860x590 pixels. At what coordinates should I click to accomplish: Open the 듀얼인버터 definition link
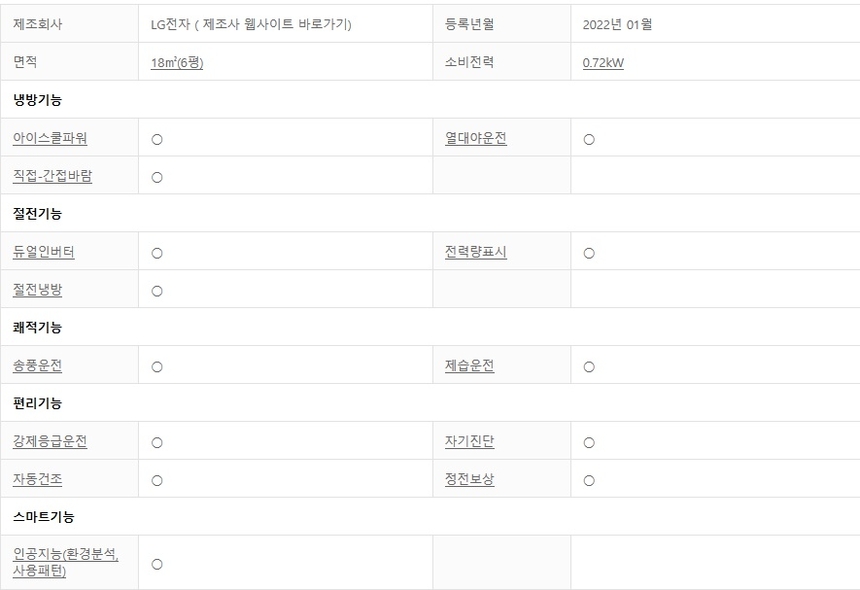[44, 252]
